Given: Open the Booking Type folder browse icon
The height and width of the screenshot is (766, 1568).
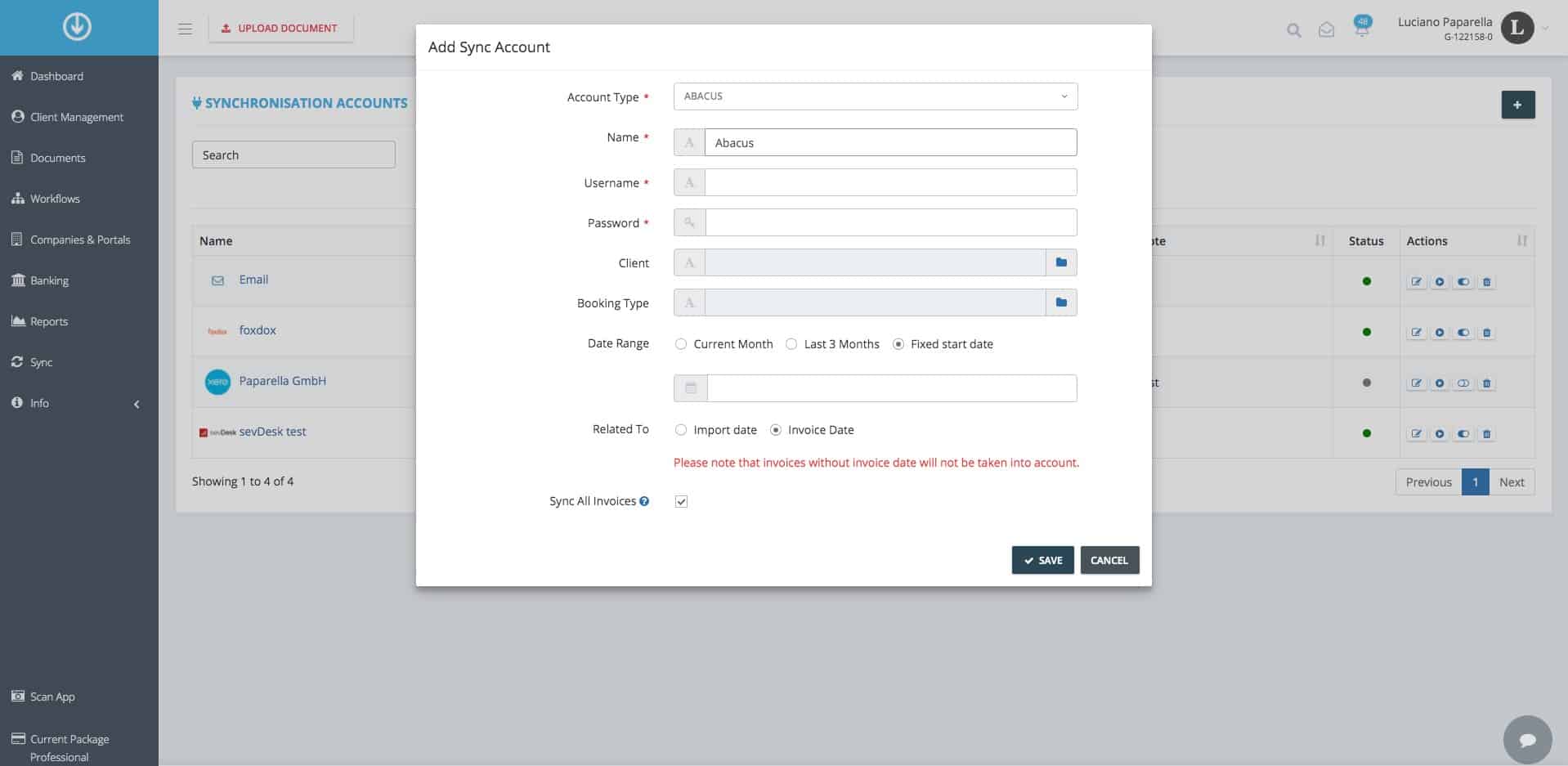Looking at the screenshot, I should 1061,302.
